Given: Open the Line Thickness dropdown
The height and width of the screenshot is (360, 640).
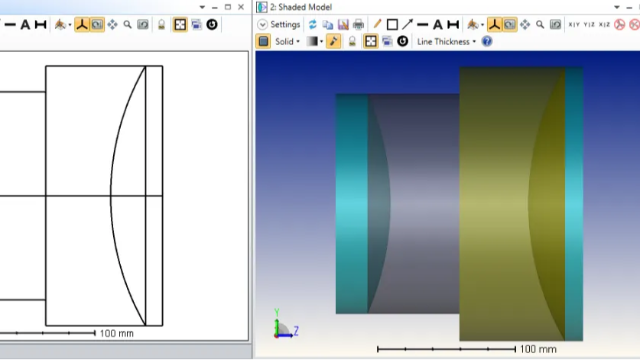Looking at the screenshot, I should coord(447,42).
